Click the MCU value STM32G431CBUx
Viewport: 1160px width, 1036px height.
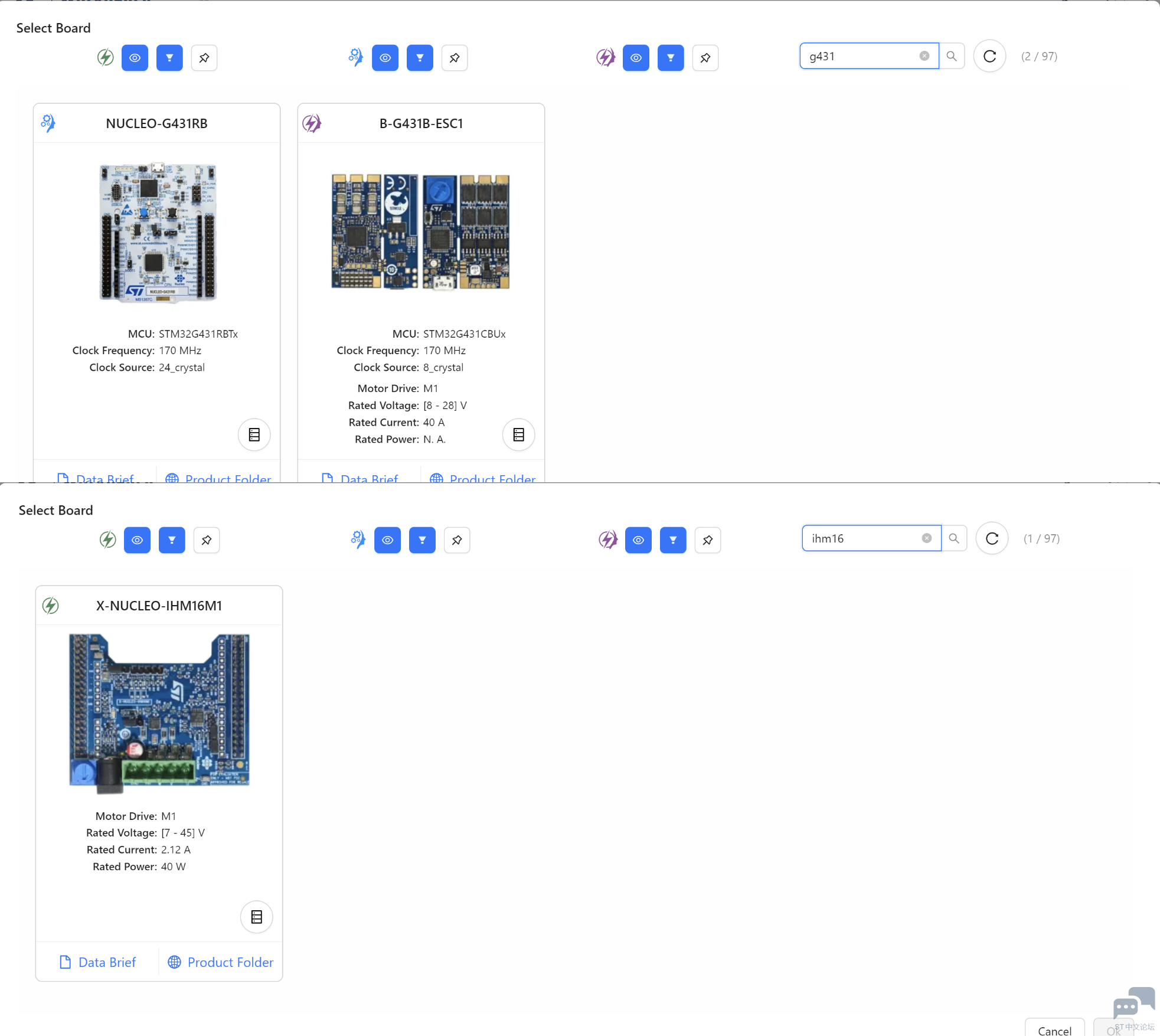[x=465, y=334]
